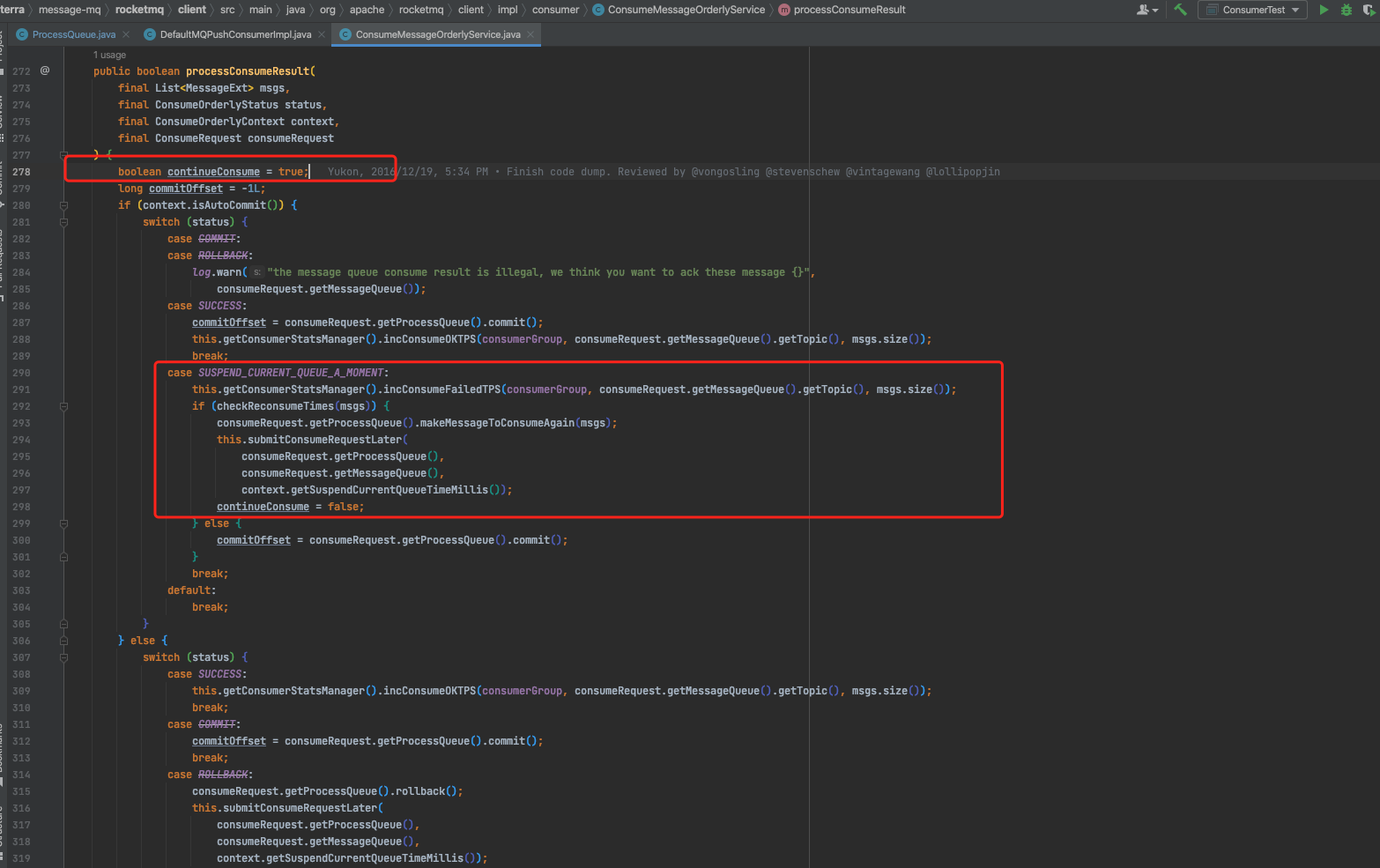Open the '1 usage' inlay hint link

110,55
